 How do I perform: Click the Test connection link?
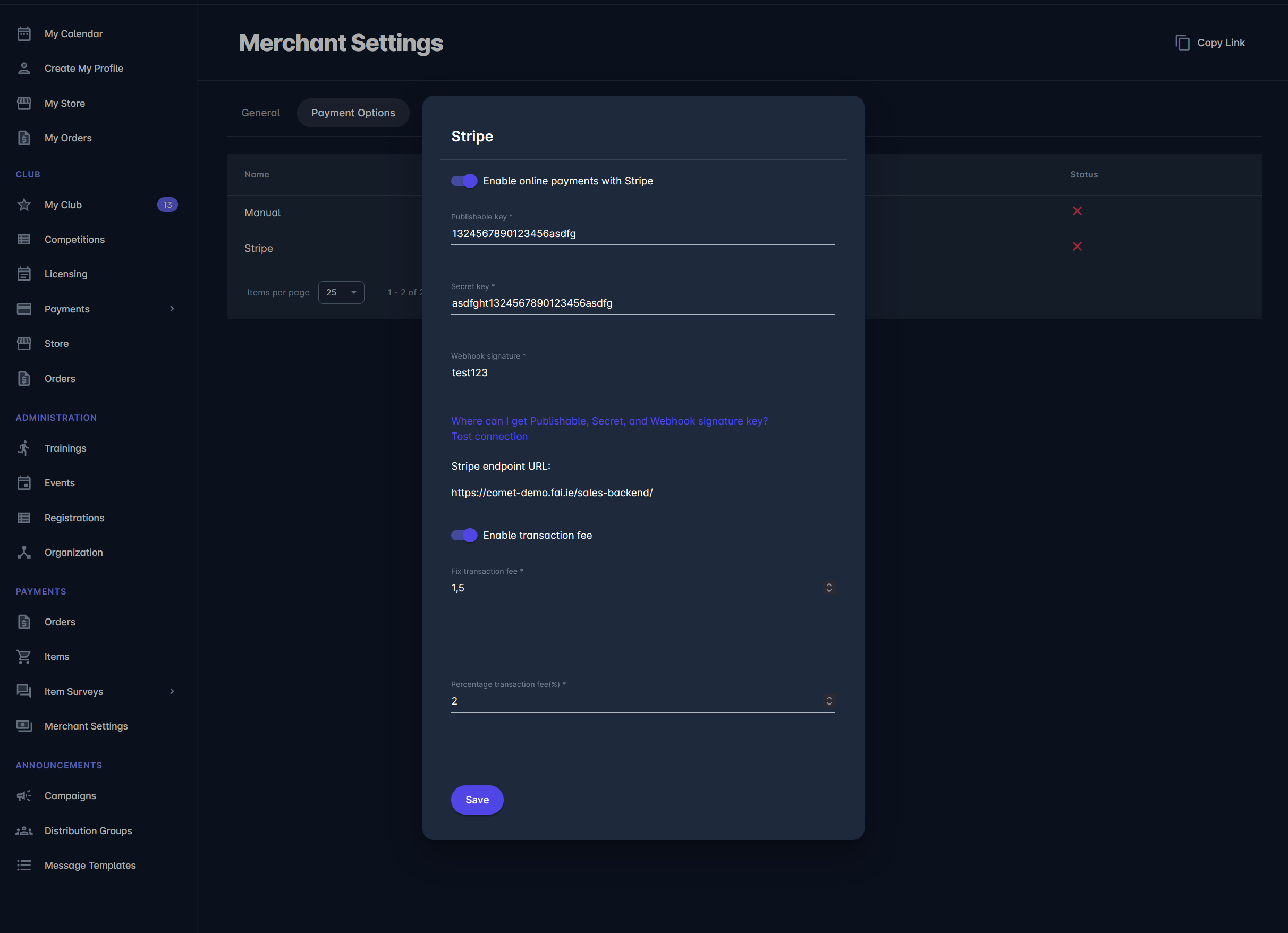(x=489, y=437)
